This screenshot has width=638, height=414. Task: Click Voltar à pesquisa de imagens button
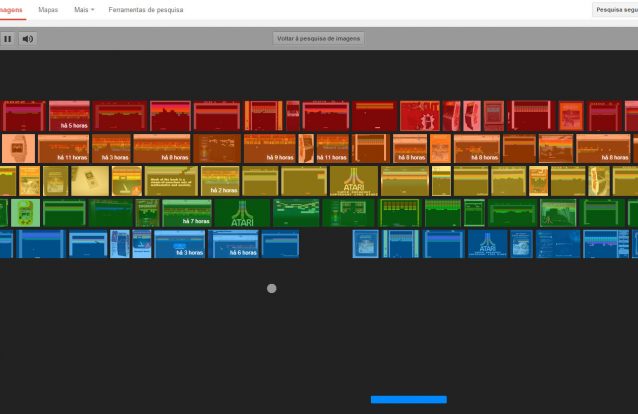point(318,39)
